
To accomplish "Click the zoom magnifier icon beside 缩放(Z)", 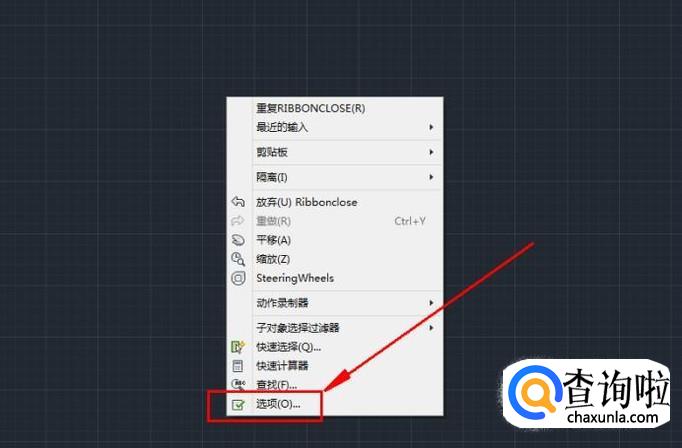I will coord(238,259).
